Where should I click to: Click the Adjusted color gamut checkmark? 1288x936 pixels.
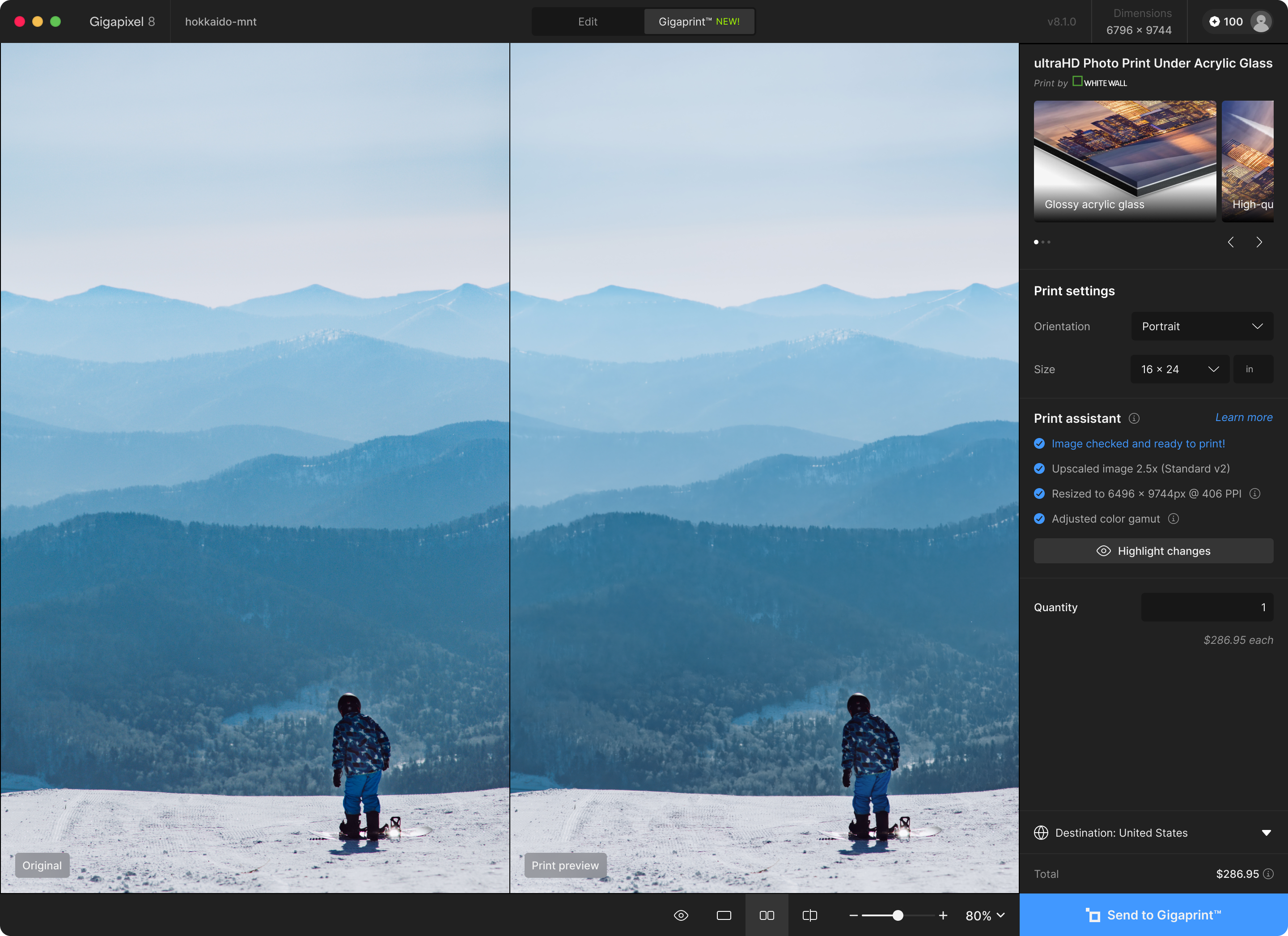click(x=1039, y=519)
